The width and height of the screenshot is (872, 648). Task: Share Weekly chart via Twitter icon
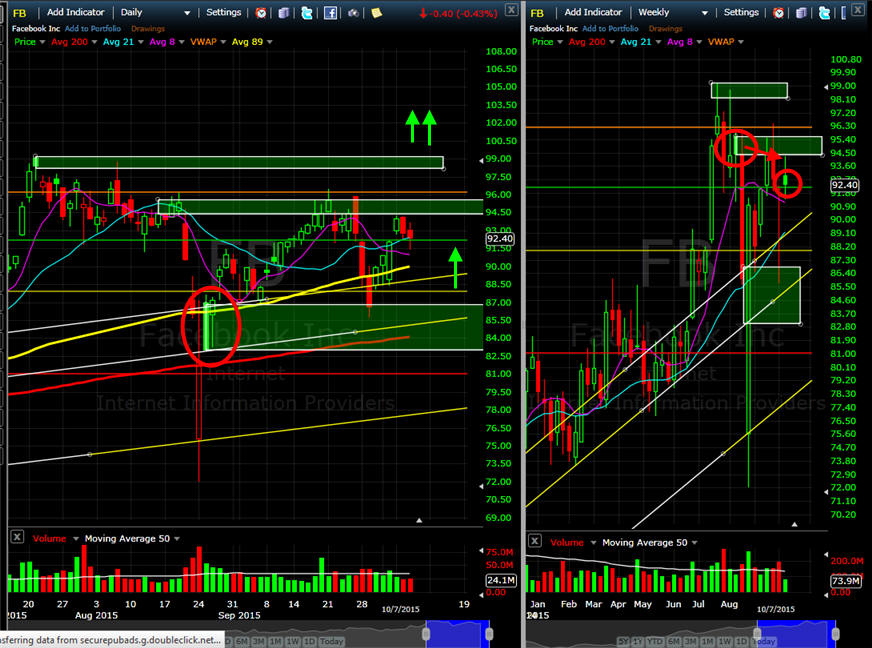[824, 13]
